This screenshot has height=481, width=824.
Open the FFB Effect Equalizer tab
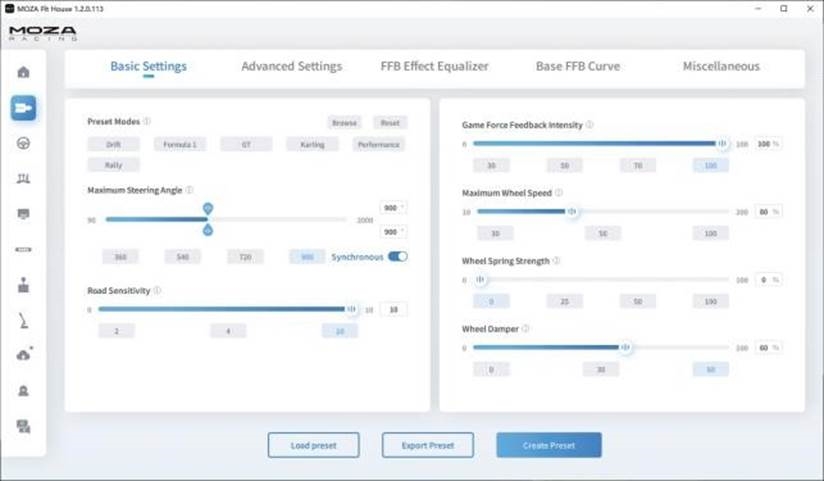point(434,67)
